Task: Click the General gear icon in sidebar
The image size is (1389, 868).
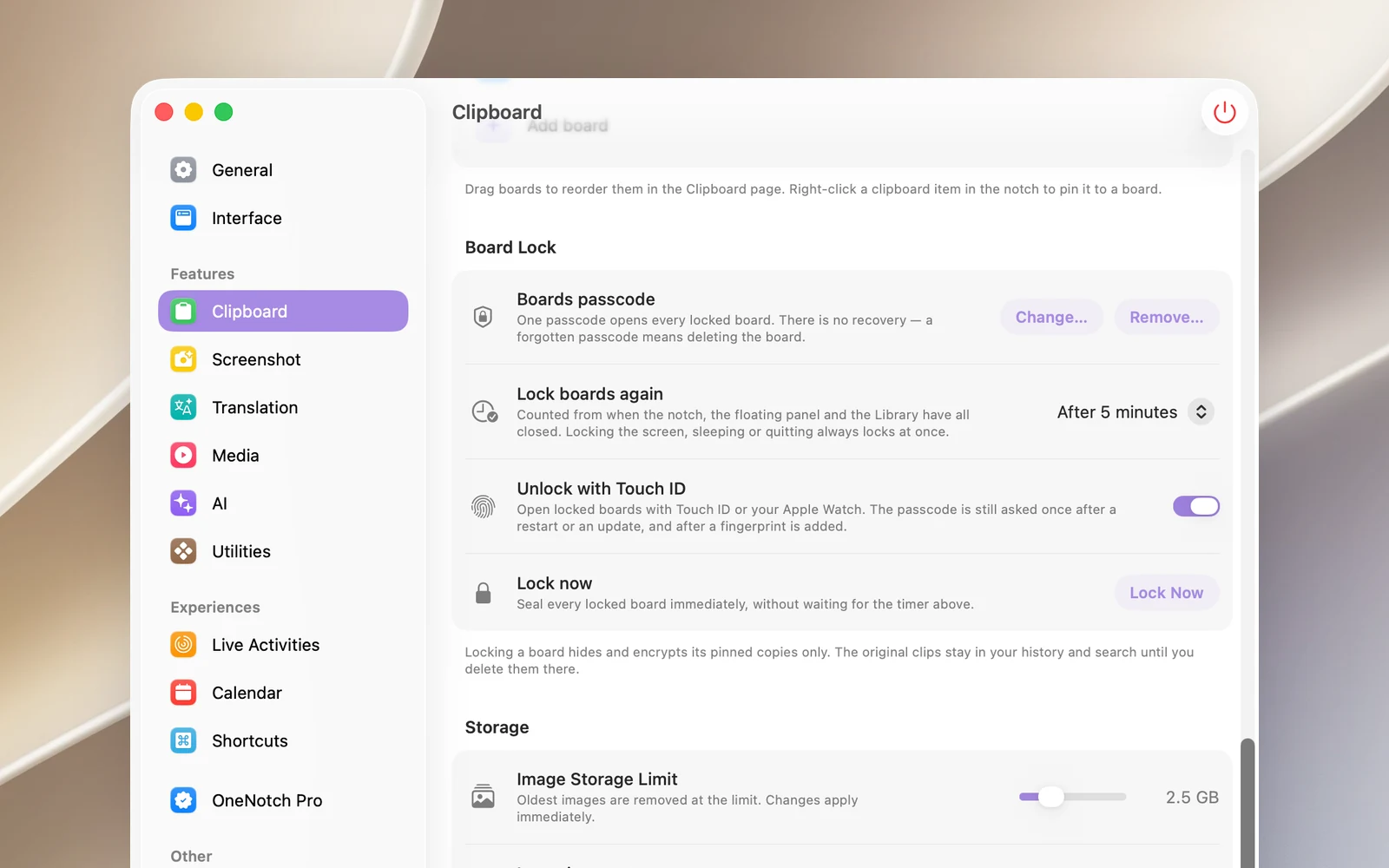Action: tap(183, 169)
